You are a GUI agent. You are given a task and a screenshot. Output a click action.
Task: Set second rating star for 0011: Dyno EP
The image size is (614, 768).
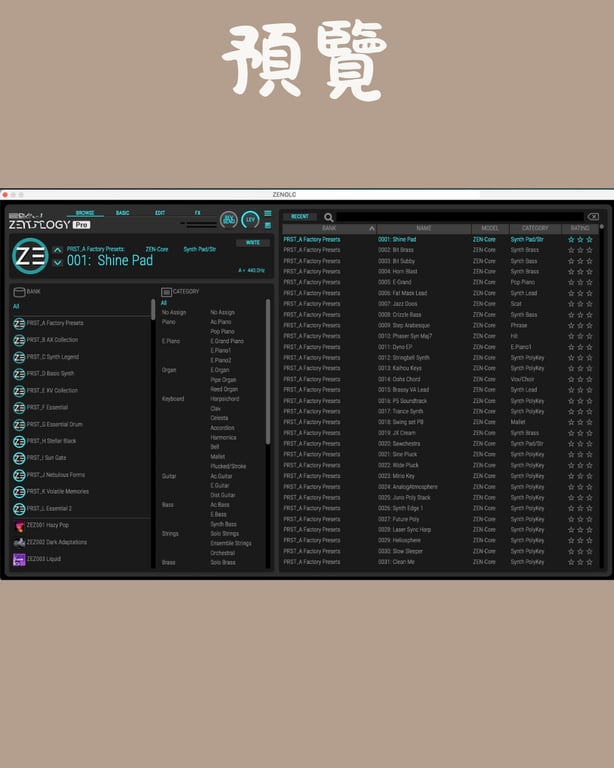coord(580,347)
